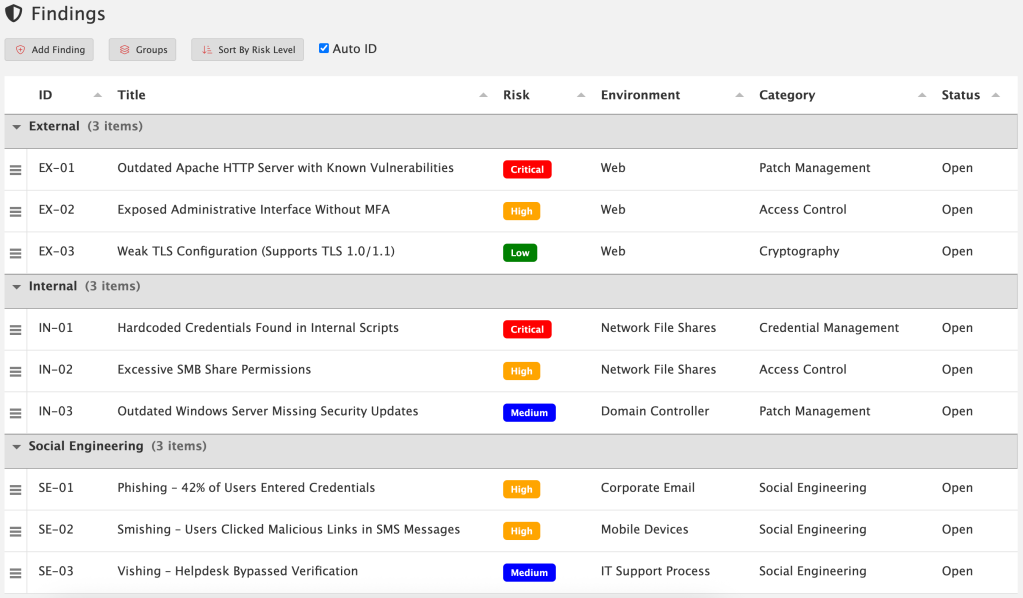Screen dimensions: 1023x598
Task: Sort table by Risk column header
Action: 516,95
